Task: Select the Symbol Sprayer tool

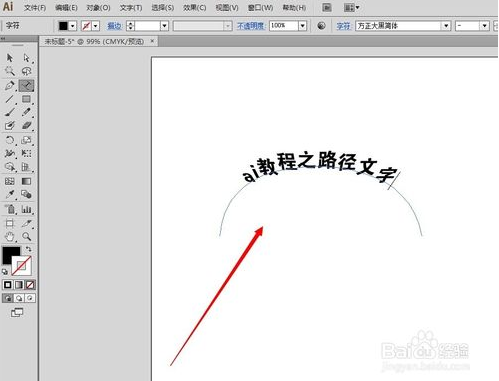Action: (10, 209)
